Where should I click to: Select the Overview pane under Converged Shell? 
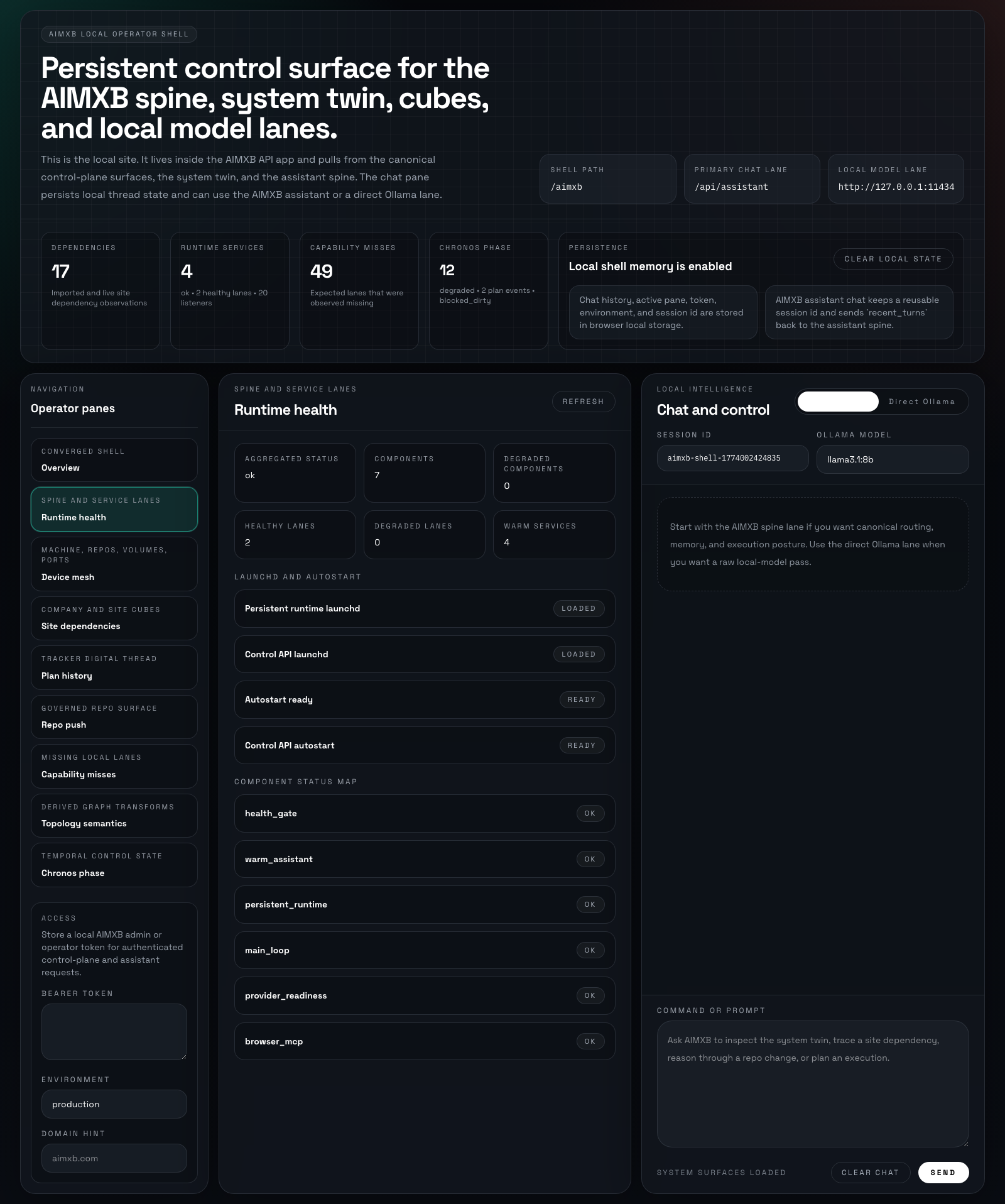click(x=114, y=460)
